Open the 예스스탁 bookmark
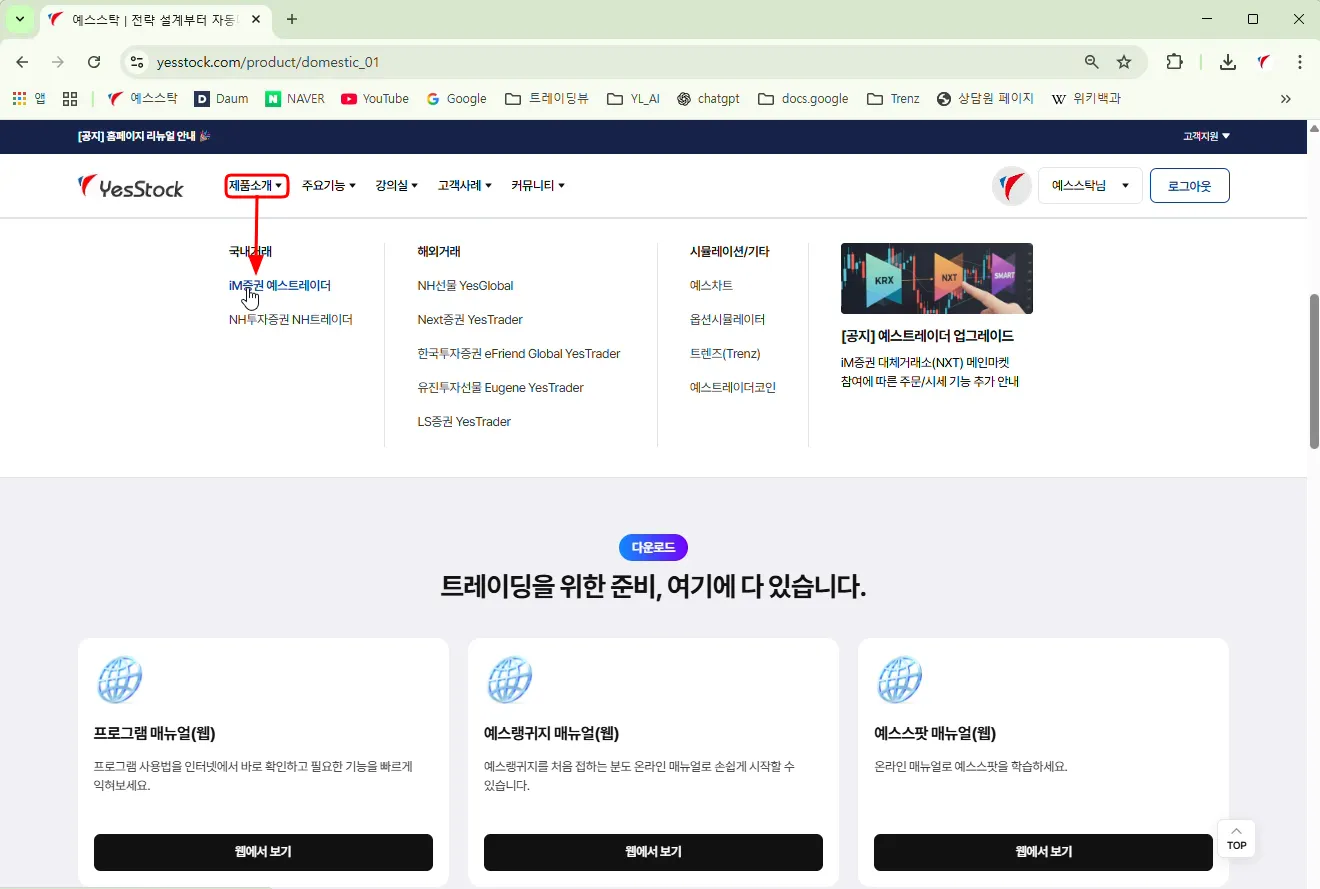Screen dimensions: 1320x889 143,99
